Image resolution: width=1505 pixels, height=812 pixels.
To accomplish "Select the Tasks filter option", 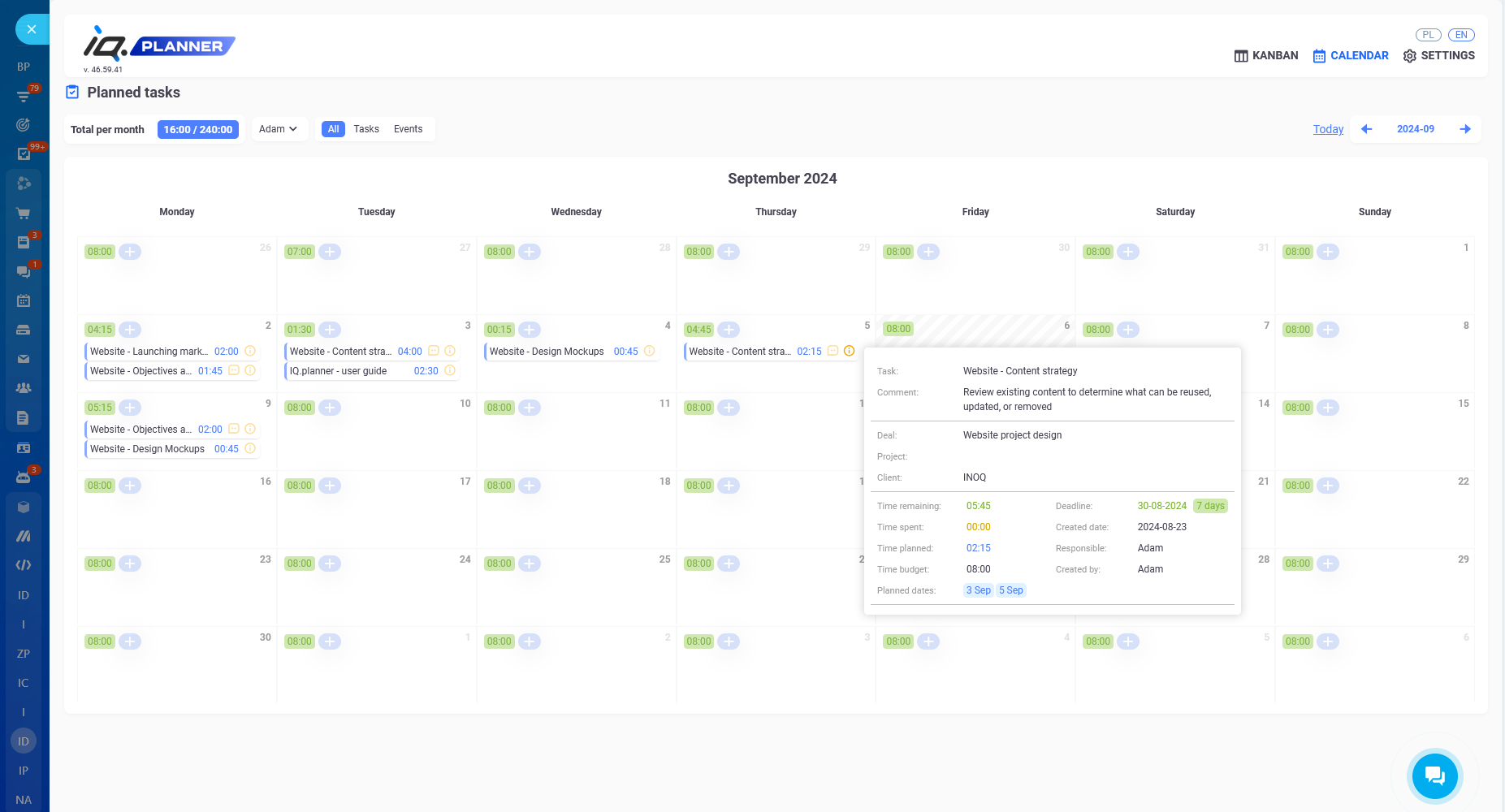I will click(366, 128).
